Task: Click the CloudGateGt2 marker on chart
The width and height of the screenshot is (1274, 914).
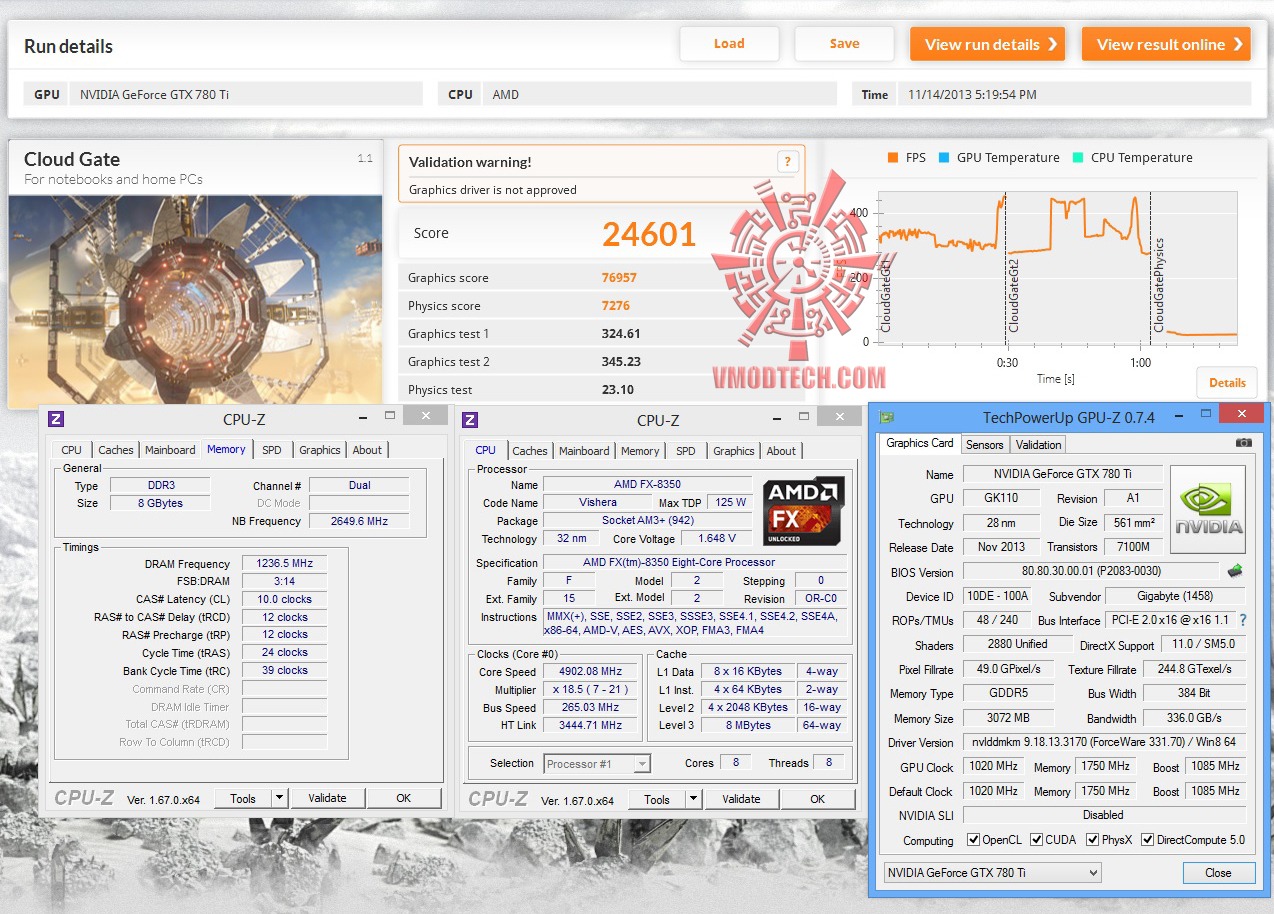Action: (x=1013, y=297)
